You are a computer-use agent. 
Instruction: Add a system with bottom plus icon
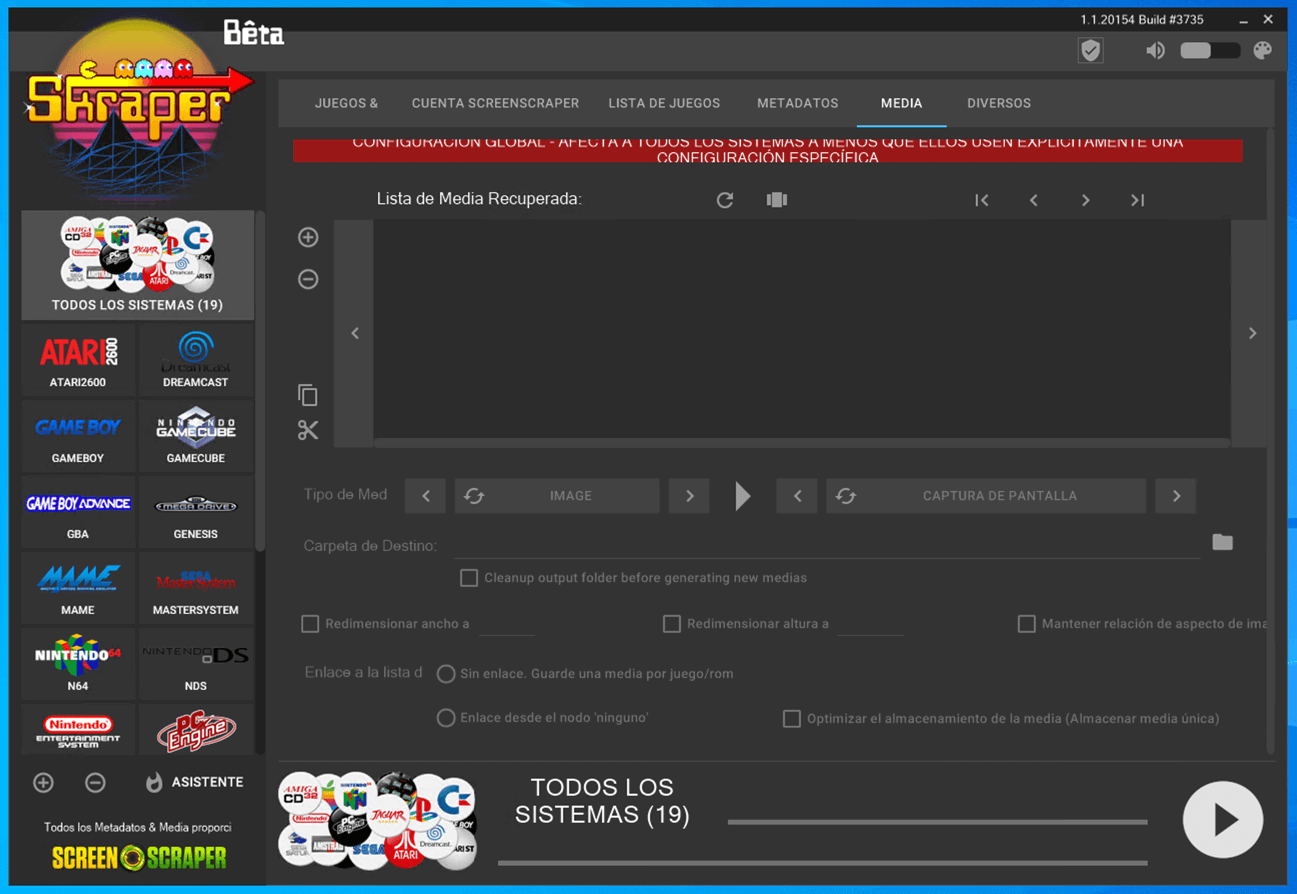click(43, 782)
